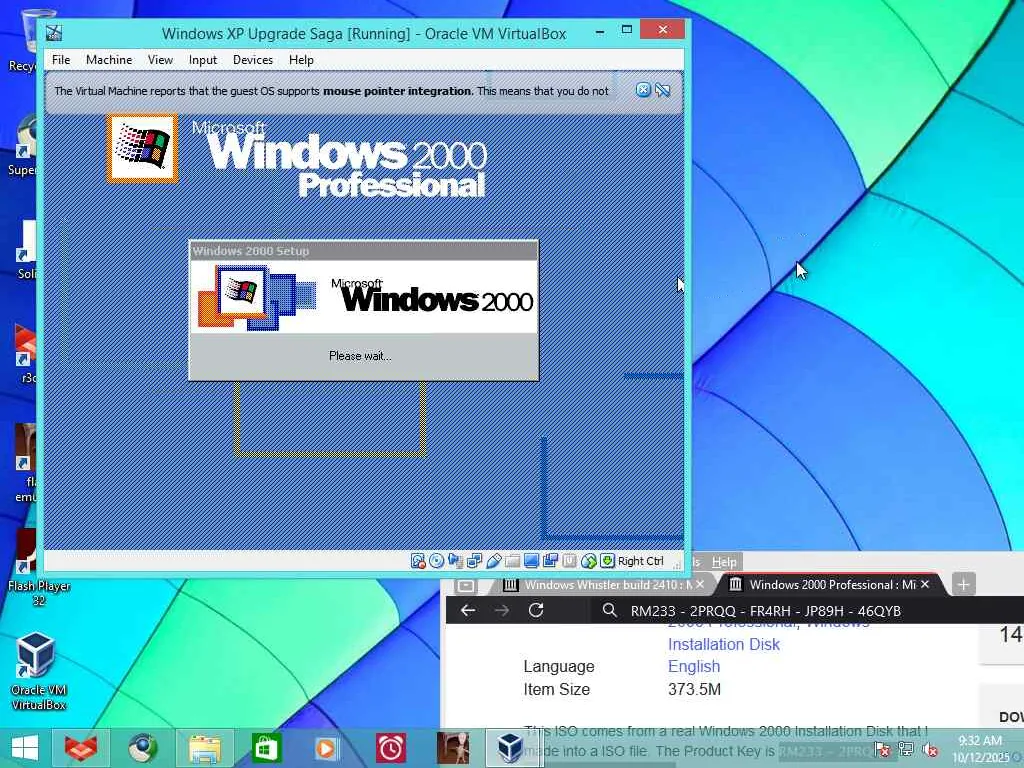This screenshot has width=1024, height=768.
Task: Click the display settings indicator icon
Action: 532,561
